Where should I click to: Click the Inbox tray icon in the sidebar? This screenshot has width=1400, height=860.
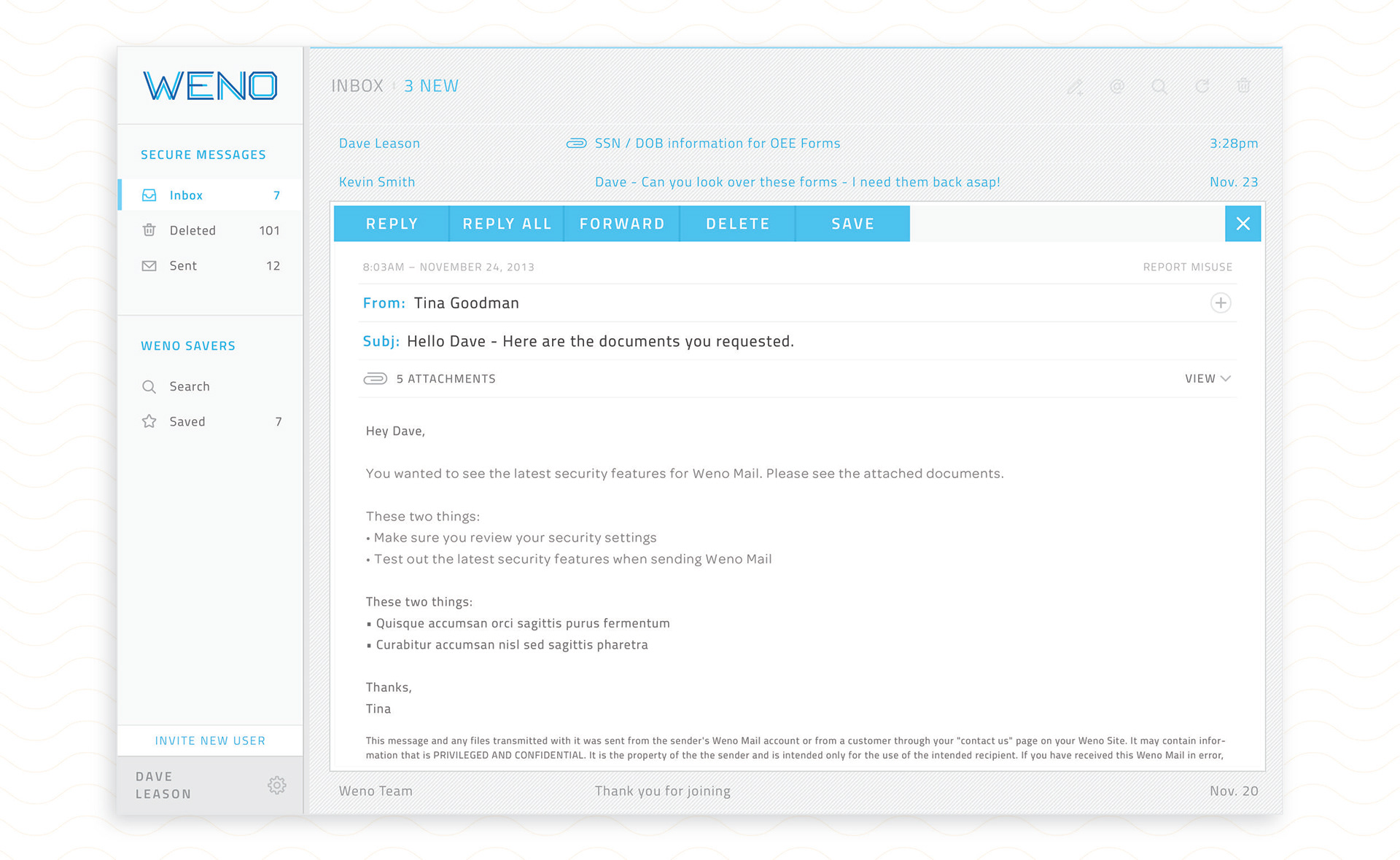click(x=149, y=195)
